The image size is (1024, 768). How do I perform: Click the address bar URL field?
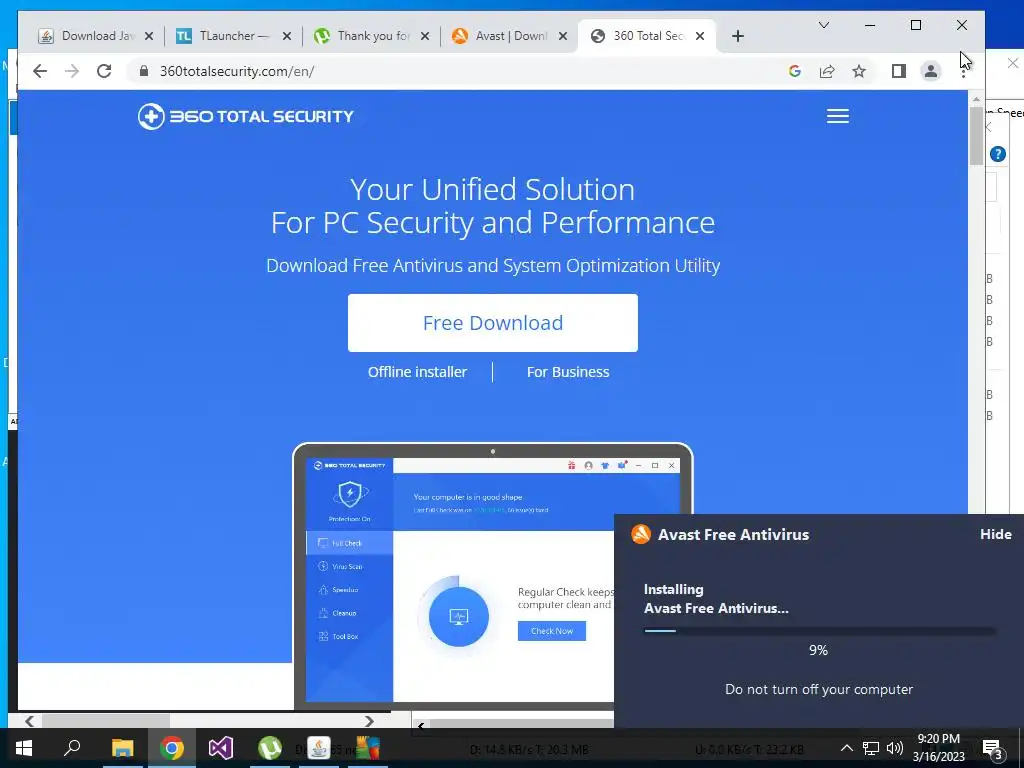pos(457,71)
